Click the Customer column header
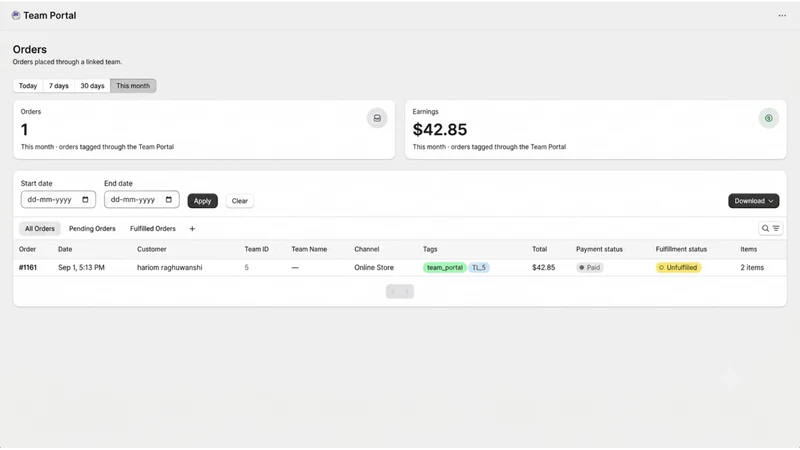The height and width of the screenshot is (450, 800). point(152,249)
